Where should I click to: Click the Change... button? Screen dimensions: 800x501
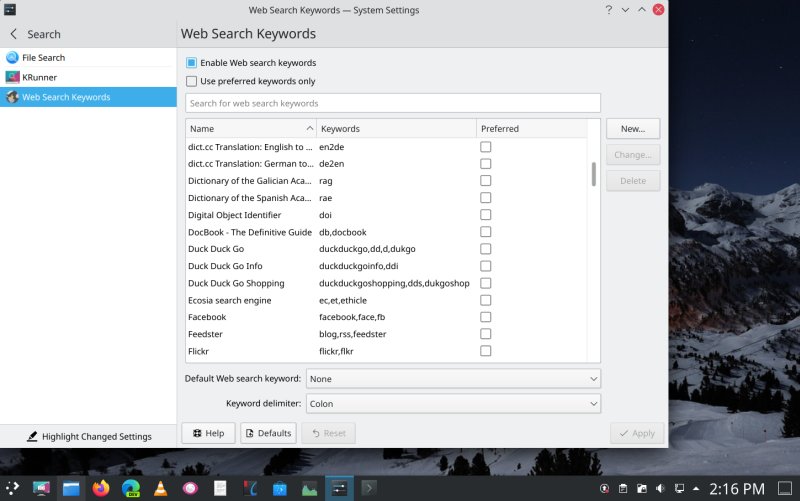(633, 155)
